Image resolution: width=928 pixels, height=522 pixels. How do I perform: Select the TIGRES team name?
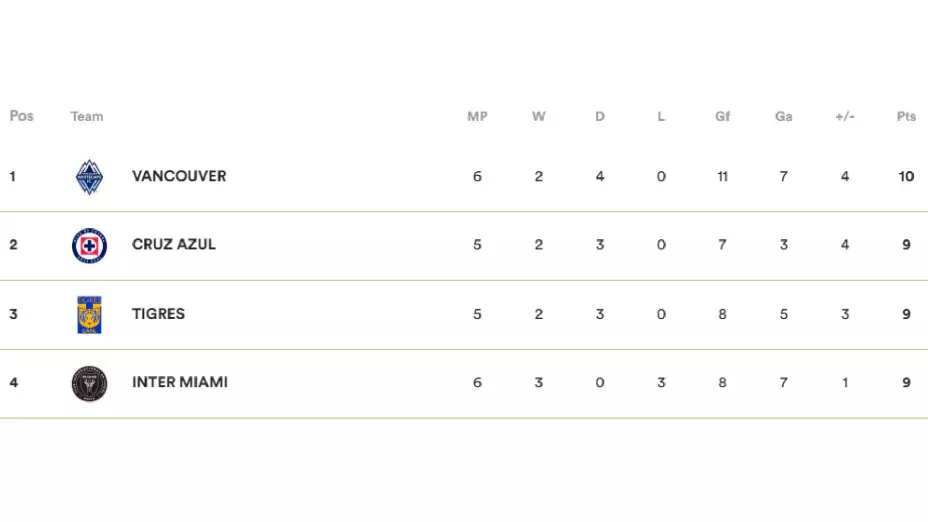coord(158,314)
